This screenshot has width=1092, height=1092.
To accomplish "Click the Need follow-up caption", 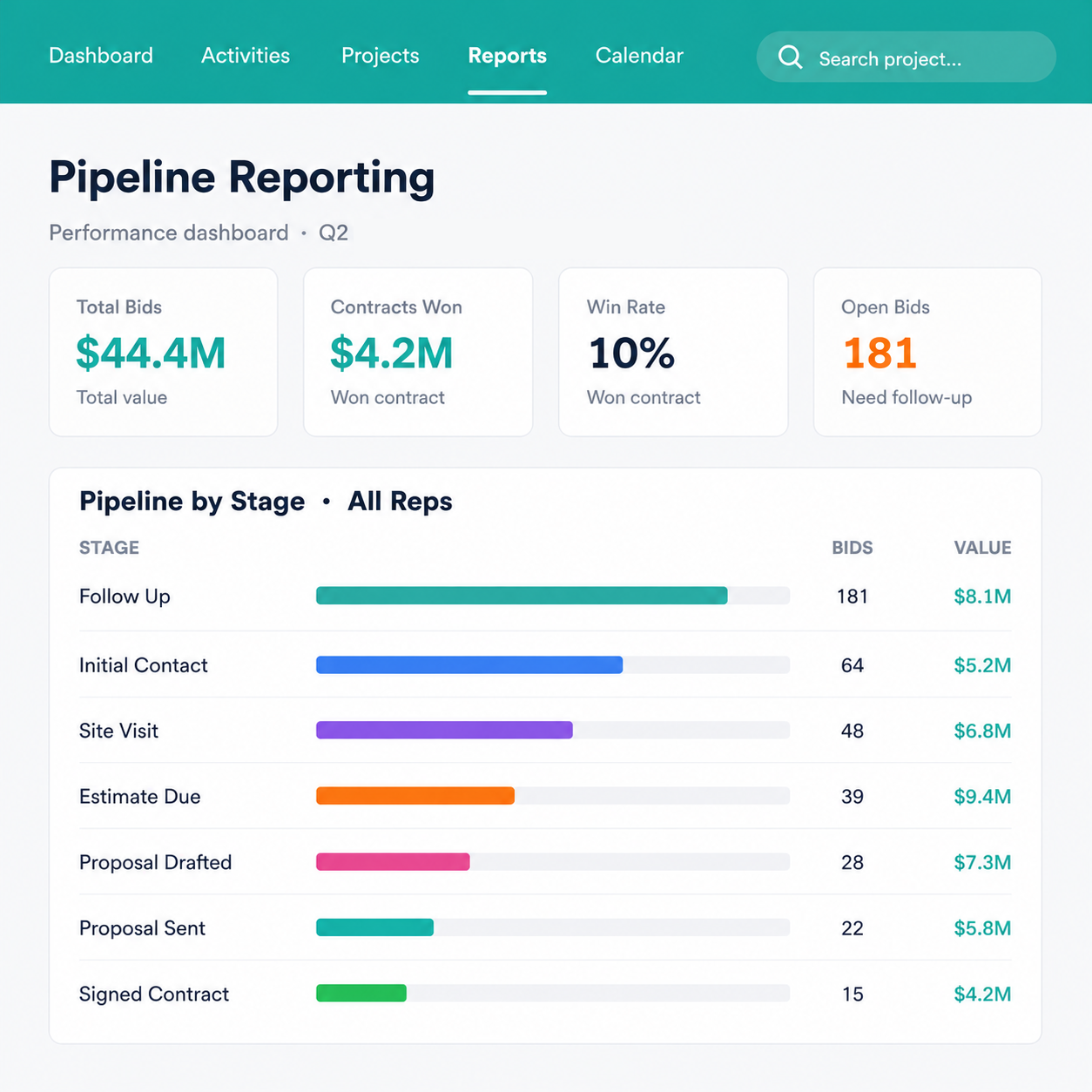I will point(907,397).
